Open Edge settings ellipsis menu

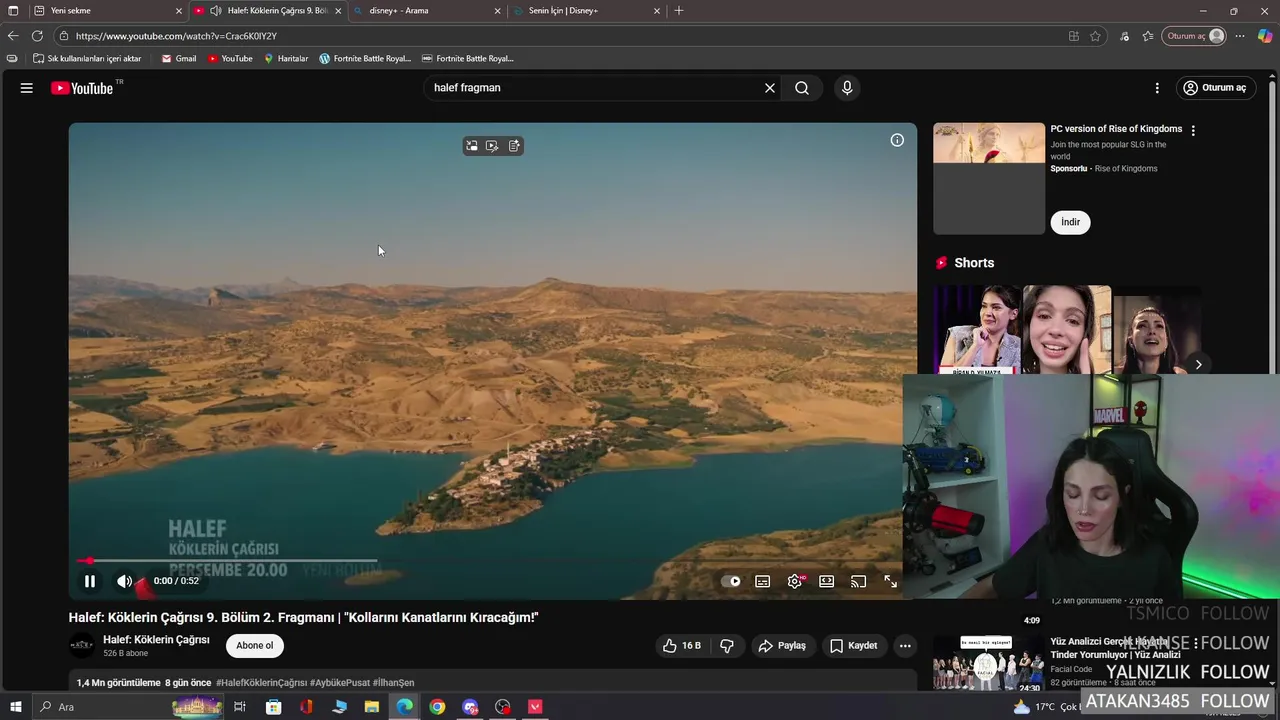click(1240, 36)
